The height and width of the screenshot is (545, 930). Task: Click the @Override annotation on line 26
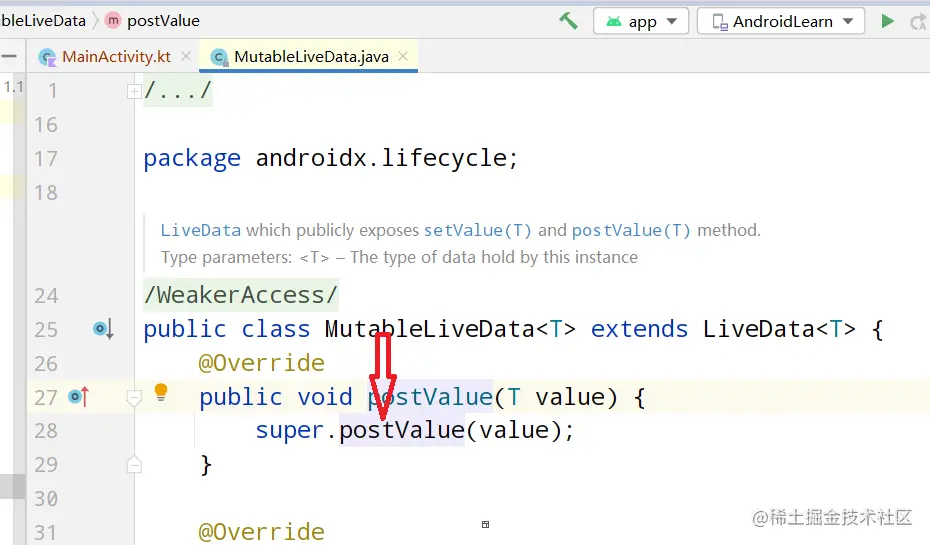coord(262,363)
